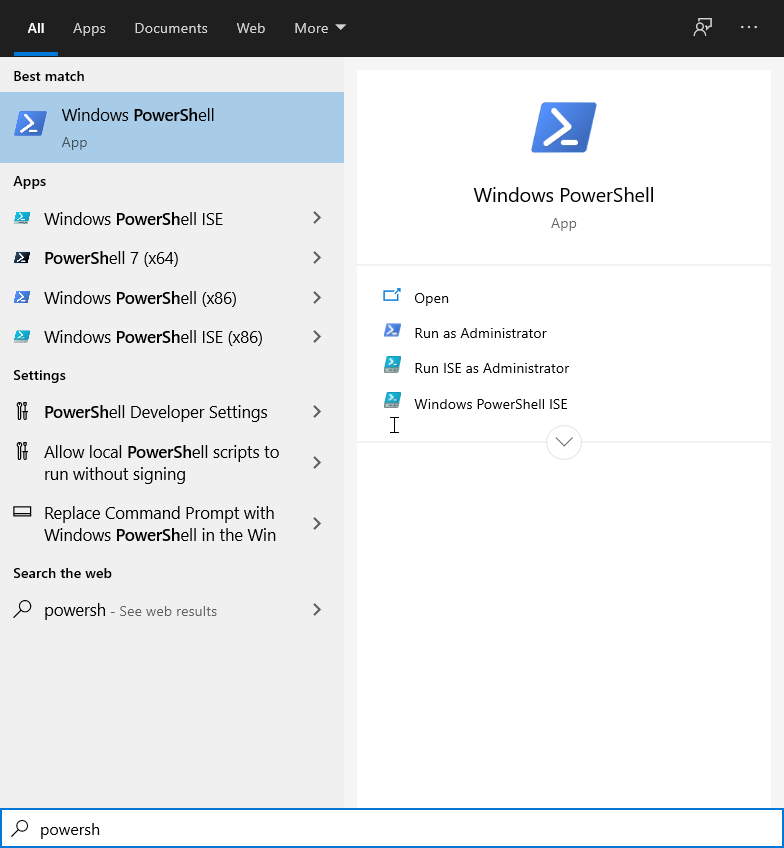Select the Web filter tab
Image resolution: width=784 pixels, height=848 pixels.
click(x=251, y=28)
